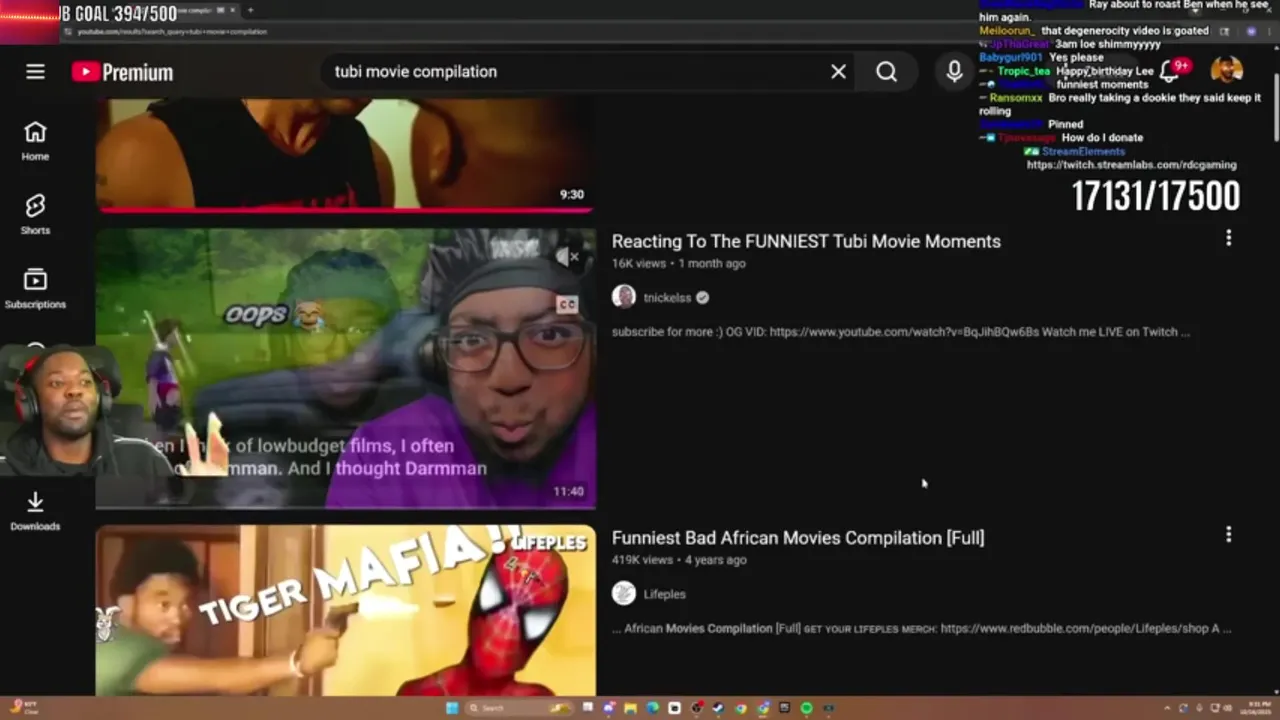
Task: Show hidden system tray icons chevron
Action: click(1167, 708)
